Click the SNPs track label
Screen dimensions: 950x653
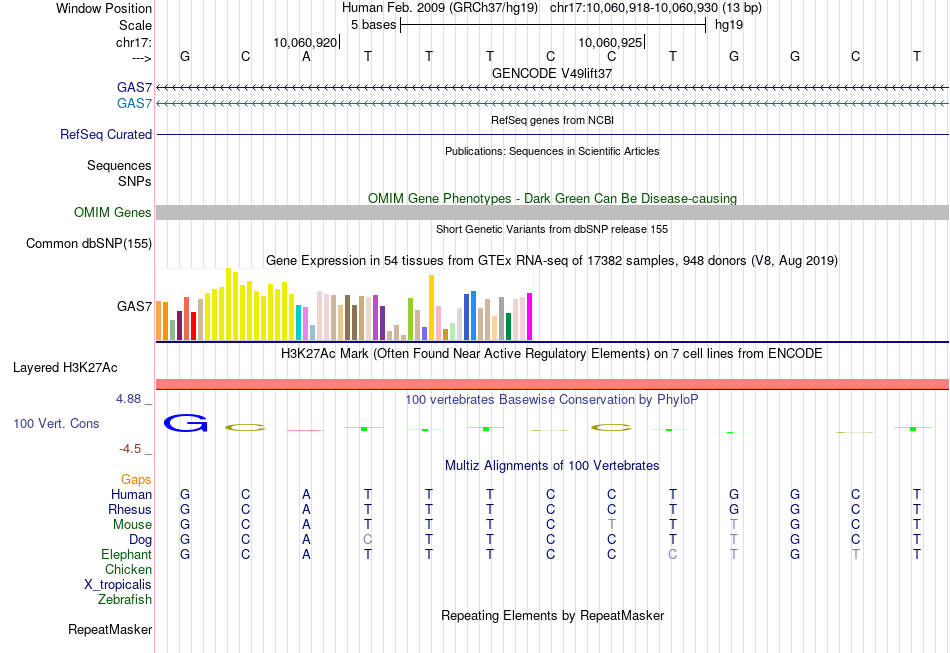pyautogui.click(x=135, y=181)
